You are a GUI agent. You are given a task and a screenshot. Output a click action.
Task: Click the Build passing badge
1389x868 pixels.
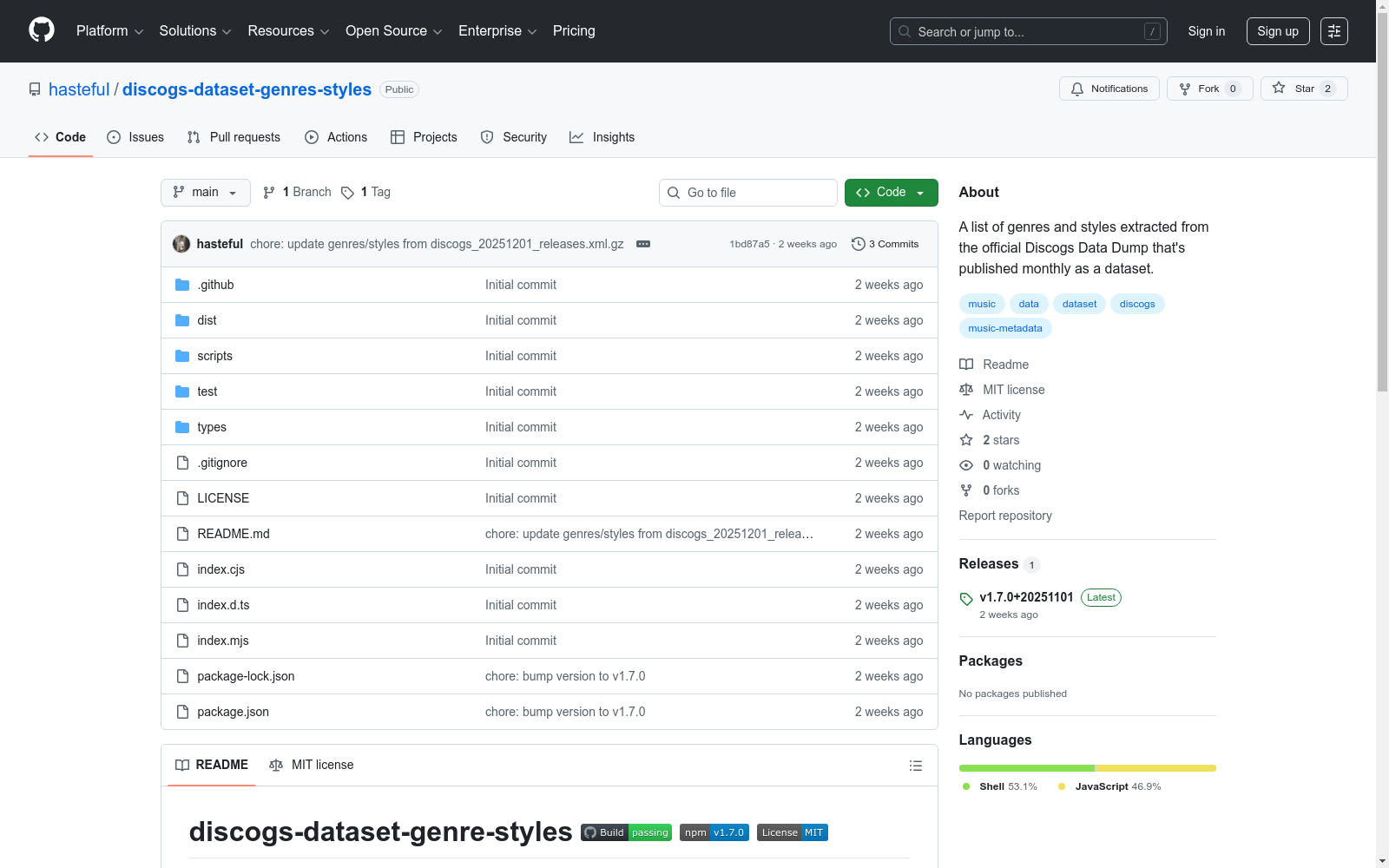(x=626, y=832)
